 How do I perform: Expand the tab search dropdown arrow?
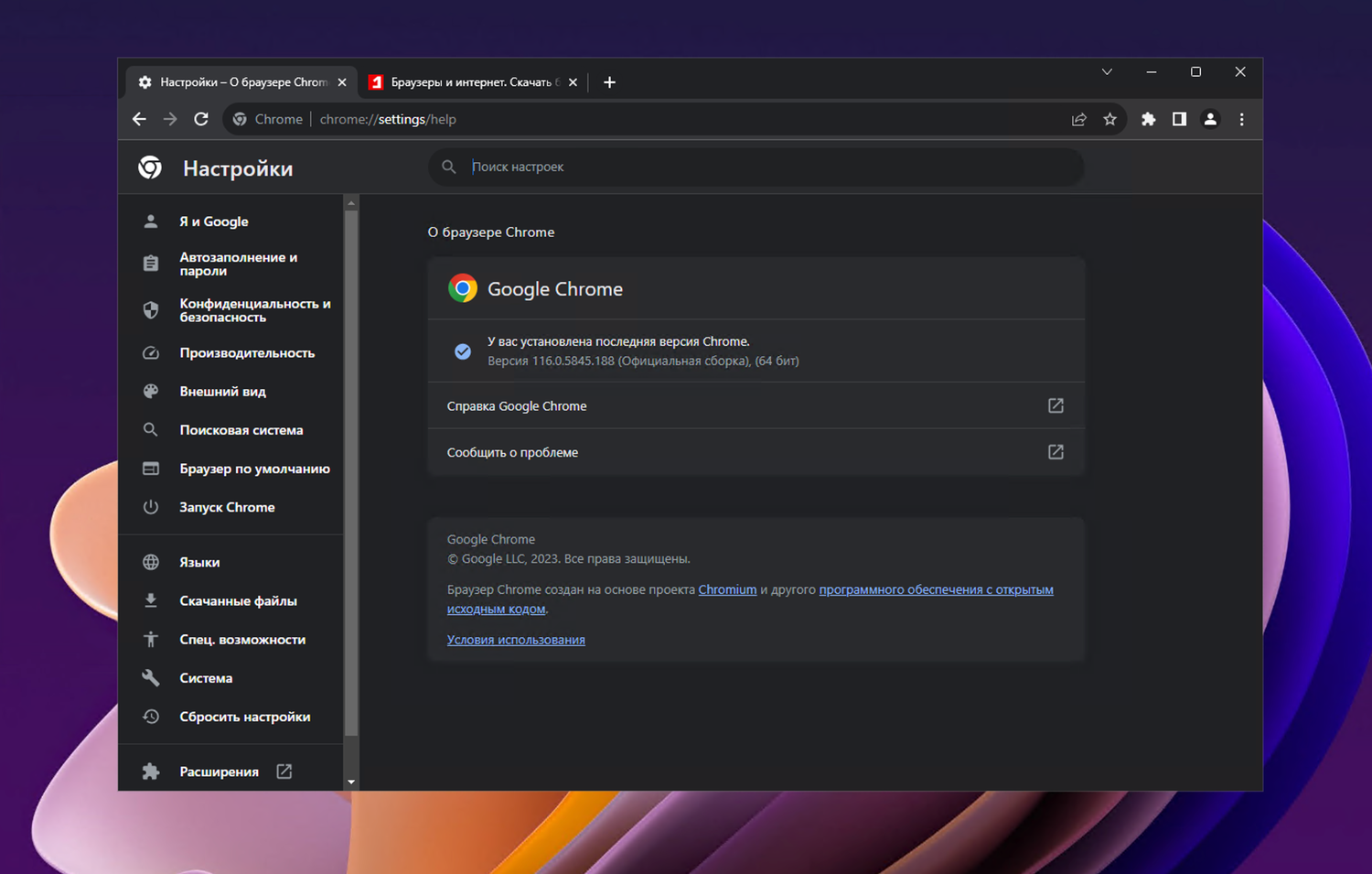point(1107,71)
